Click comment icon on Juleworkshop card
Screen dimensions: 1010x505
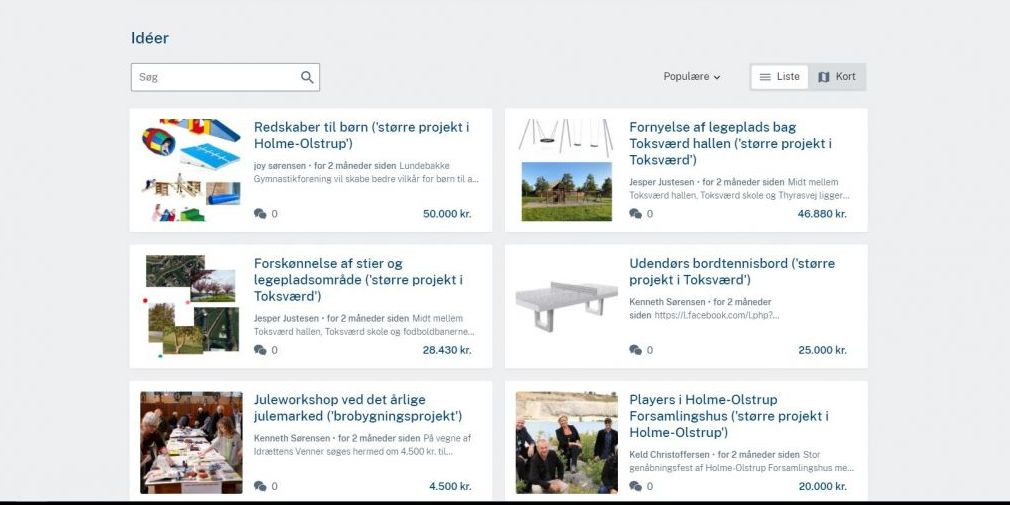click(260, 486)
